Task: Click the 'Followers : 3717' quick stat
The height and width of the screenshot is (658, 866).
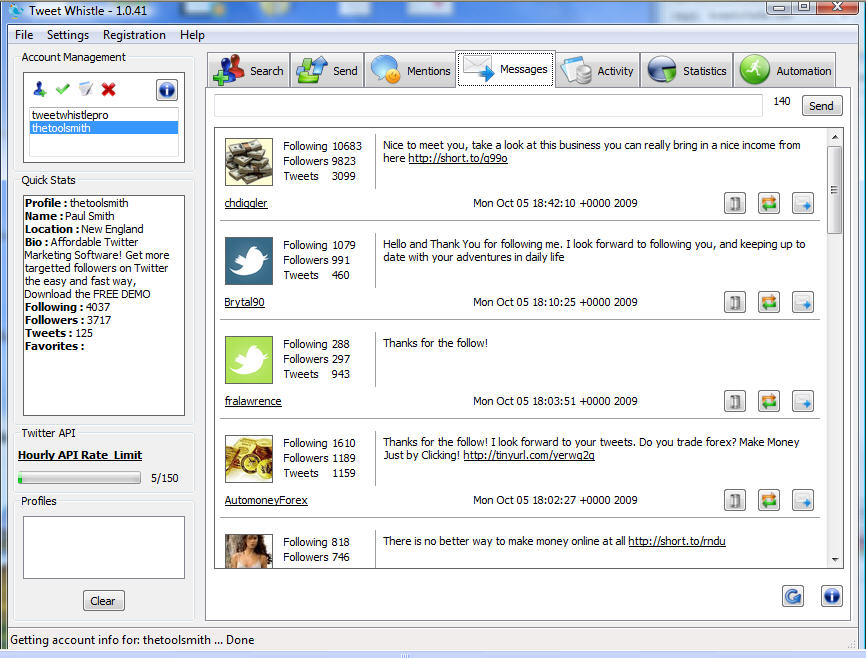Action: point(68,320)
